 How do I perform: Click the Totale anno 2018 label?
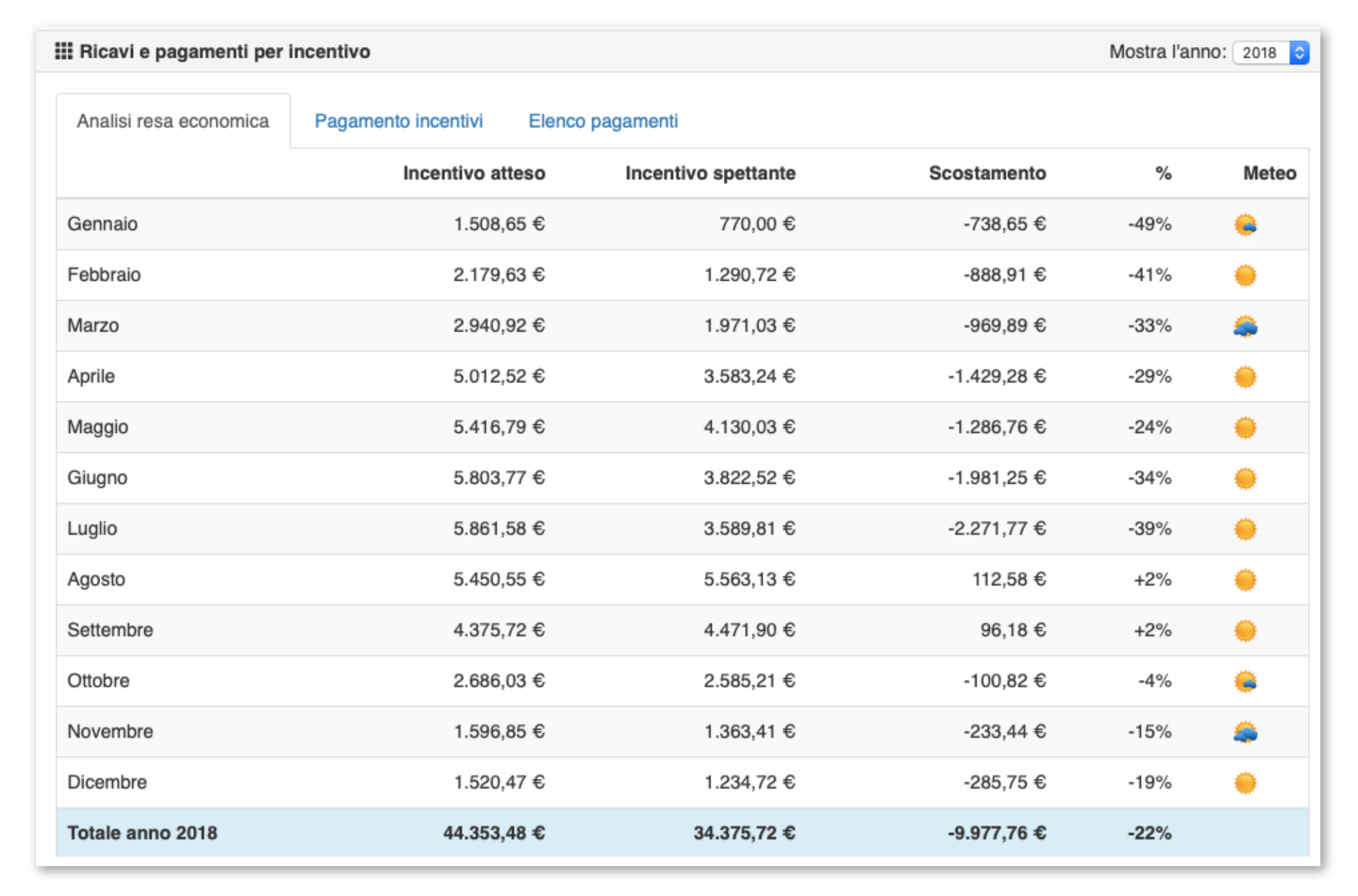pos(143,832)
